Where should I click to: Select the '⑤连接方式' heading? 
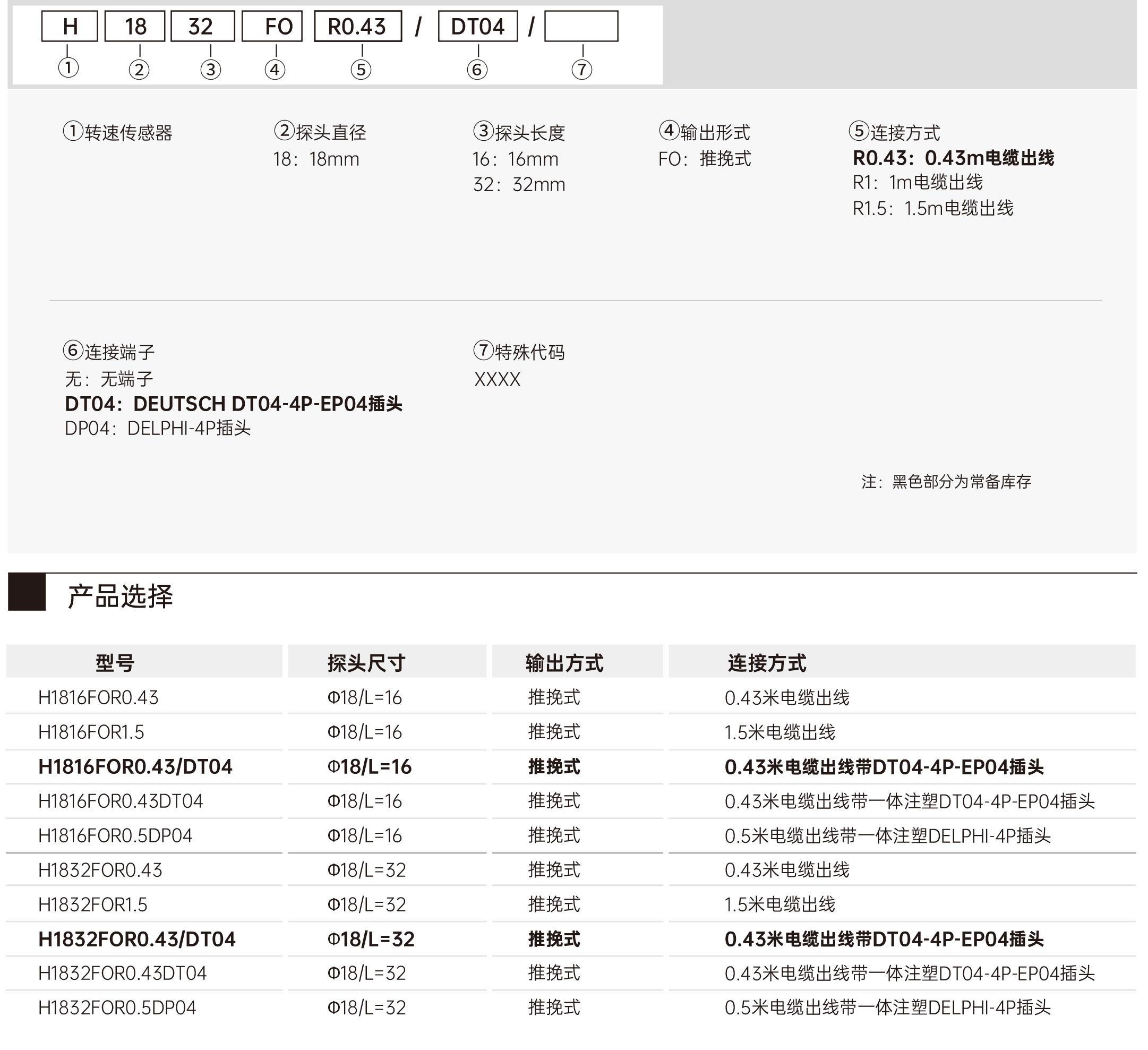(895, 132)
